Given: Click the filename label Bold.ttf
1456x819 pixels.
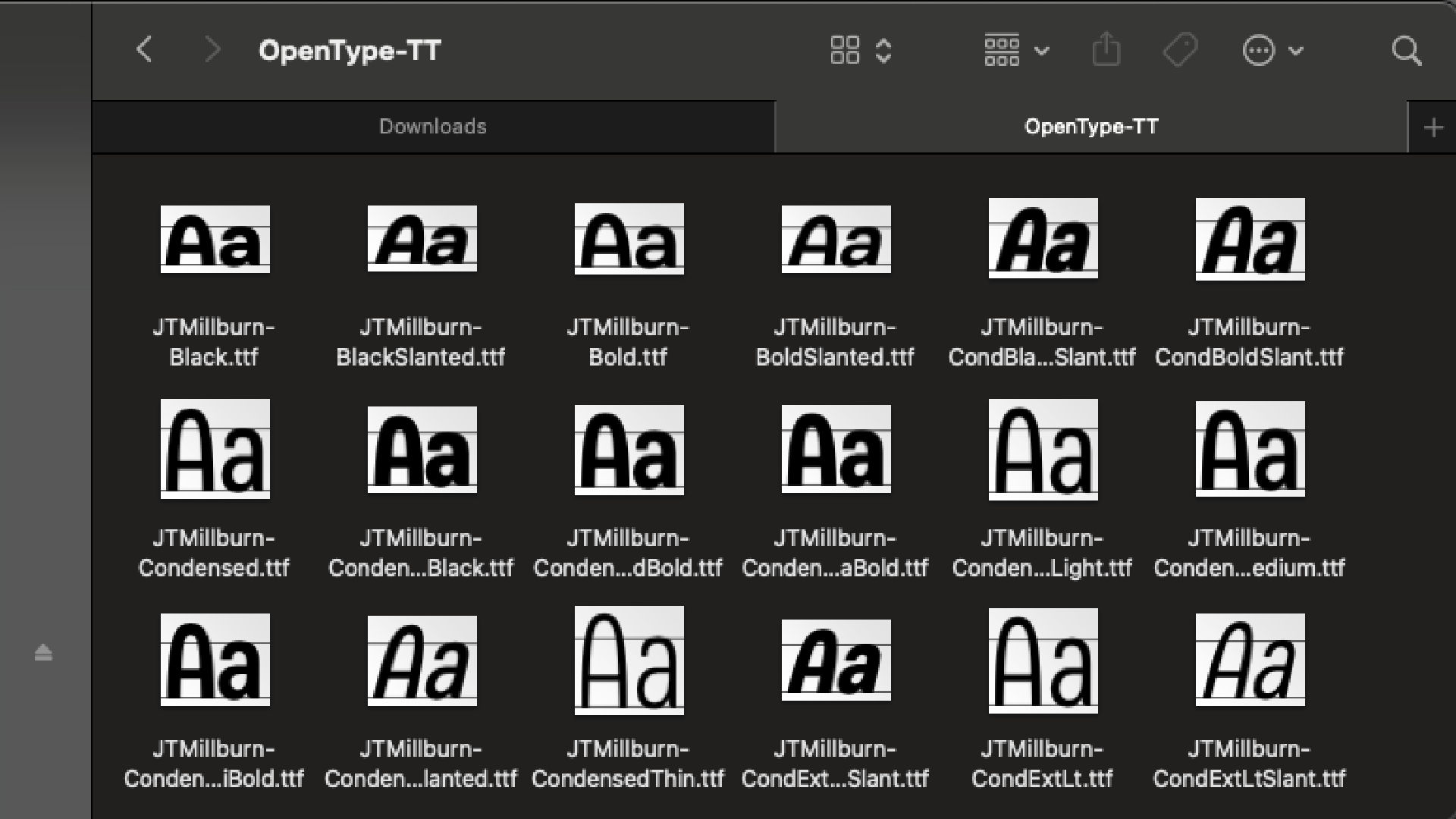Looking at the screenshot, I should (x=628, y=357).
